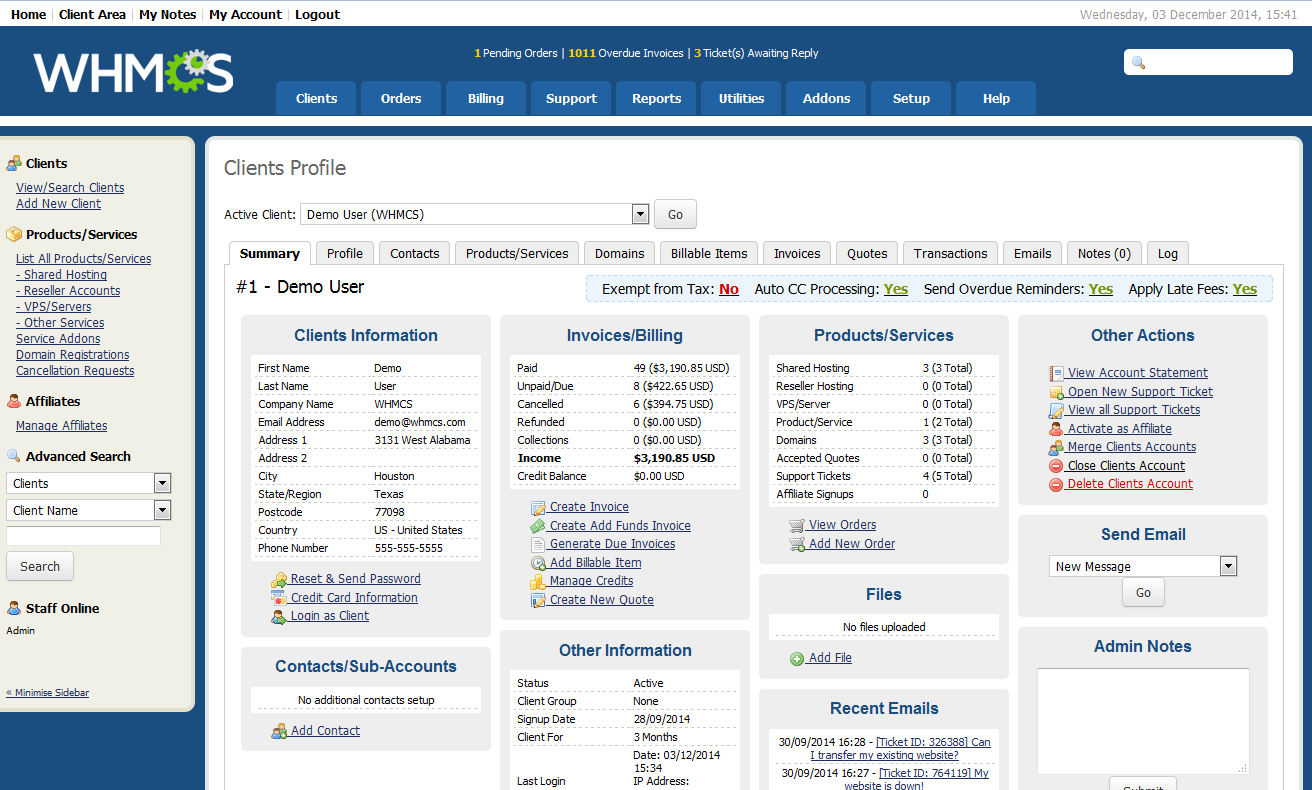Click the WHMCS logo
This screenshot has height=790, width=1312.
point(133,72)
